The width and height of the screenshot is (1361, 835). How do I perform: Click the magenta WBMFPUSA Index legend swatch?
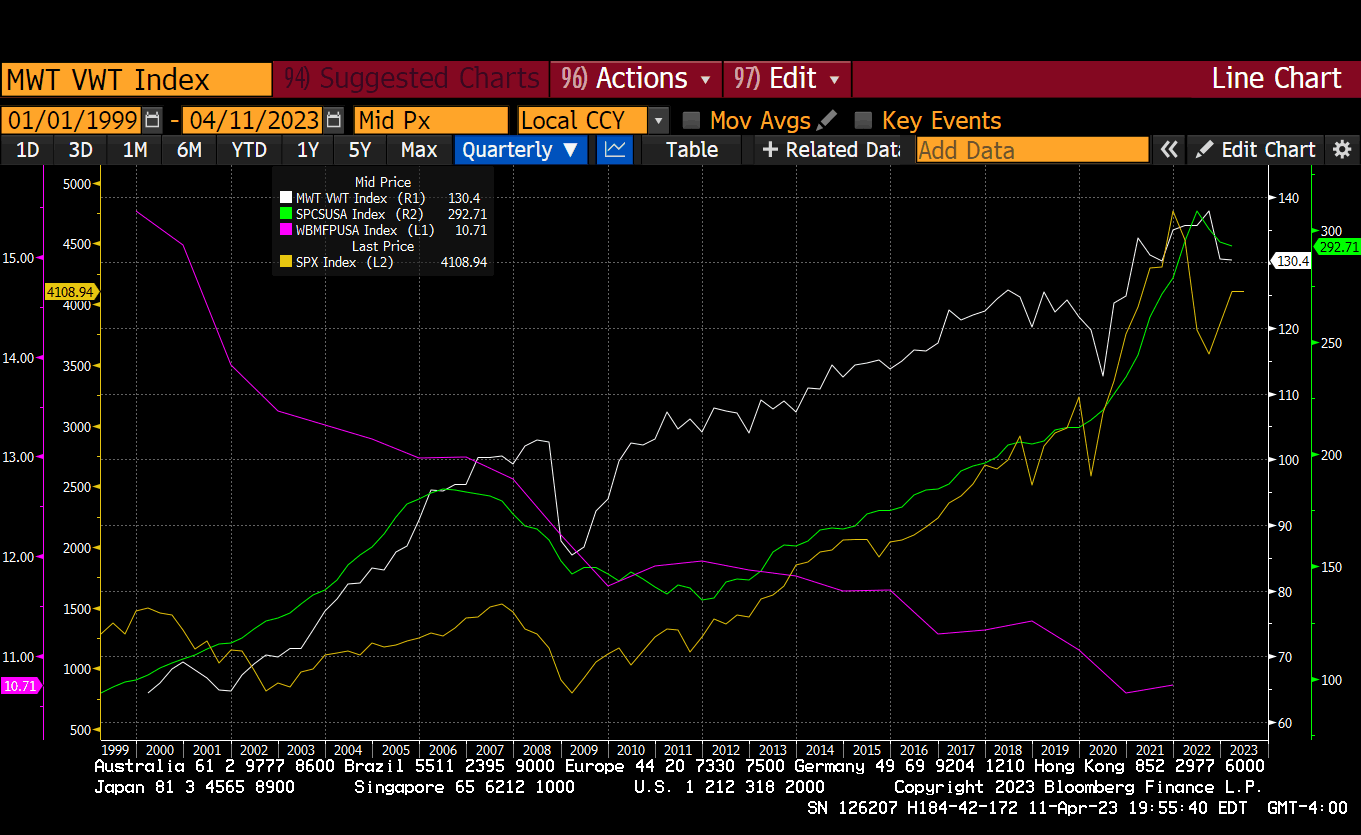(286, 230)
